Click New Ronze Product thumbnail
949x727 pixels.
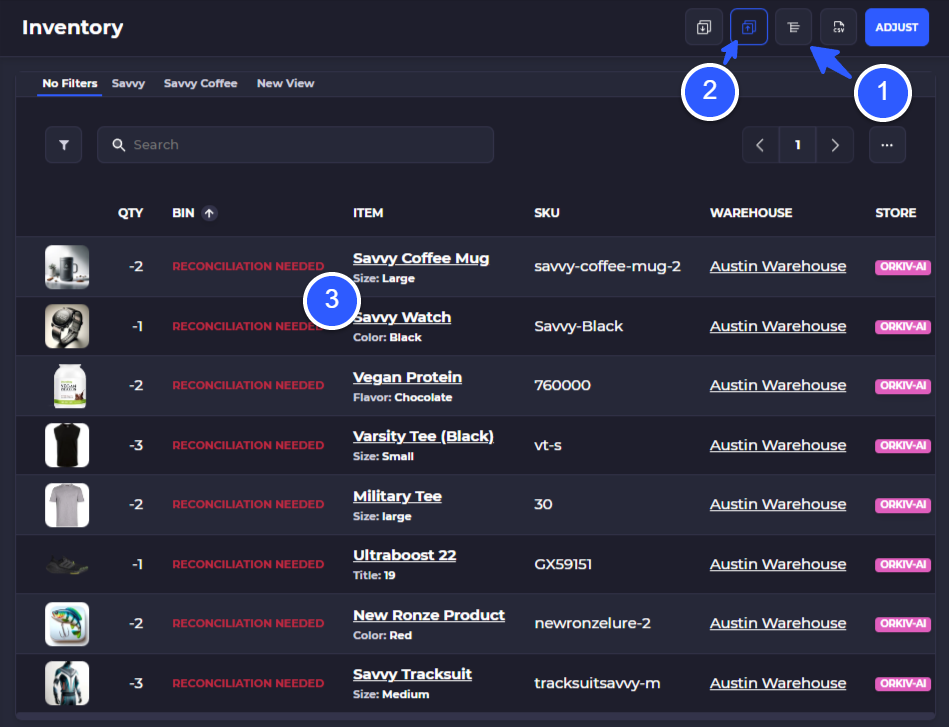(x=67, y=624)
